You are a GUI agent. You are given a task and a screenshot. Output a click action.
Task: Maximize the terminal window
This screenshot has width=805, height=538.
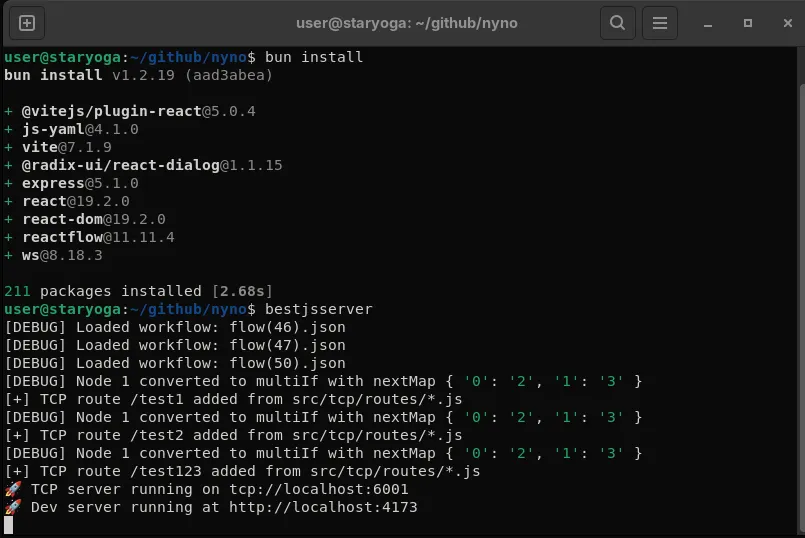click(747, 22)
